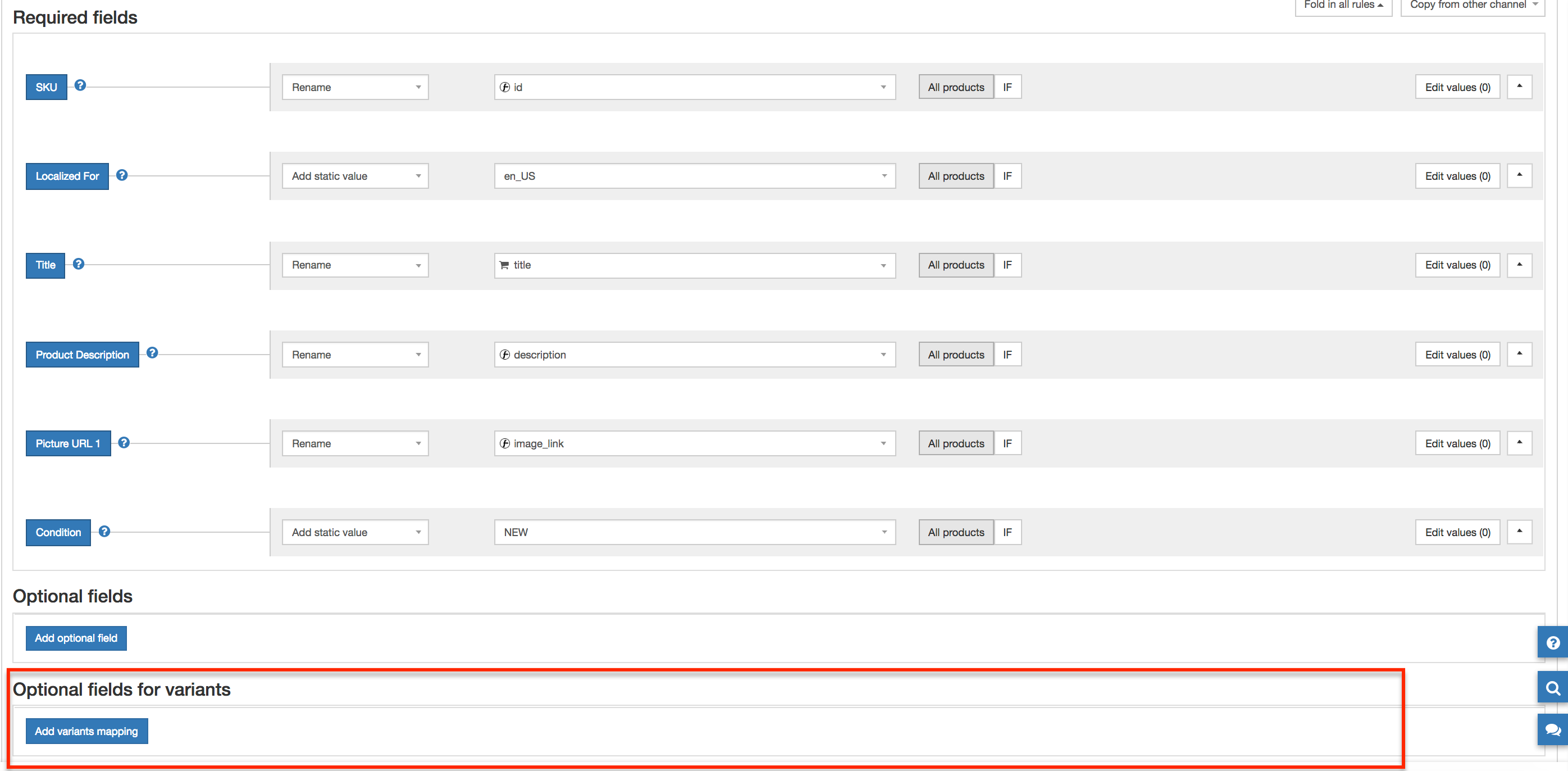Open the Add static value dropdown for Condition
The height and width of the screenshot is (771, 1568).
pos(355,532)
